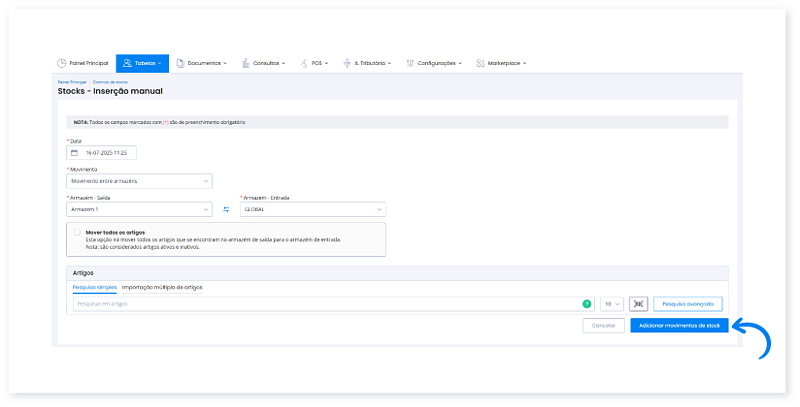Screen dimensions: 800x407
Task: Click the barcode scanner icon button
Action: [639, 303]
